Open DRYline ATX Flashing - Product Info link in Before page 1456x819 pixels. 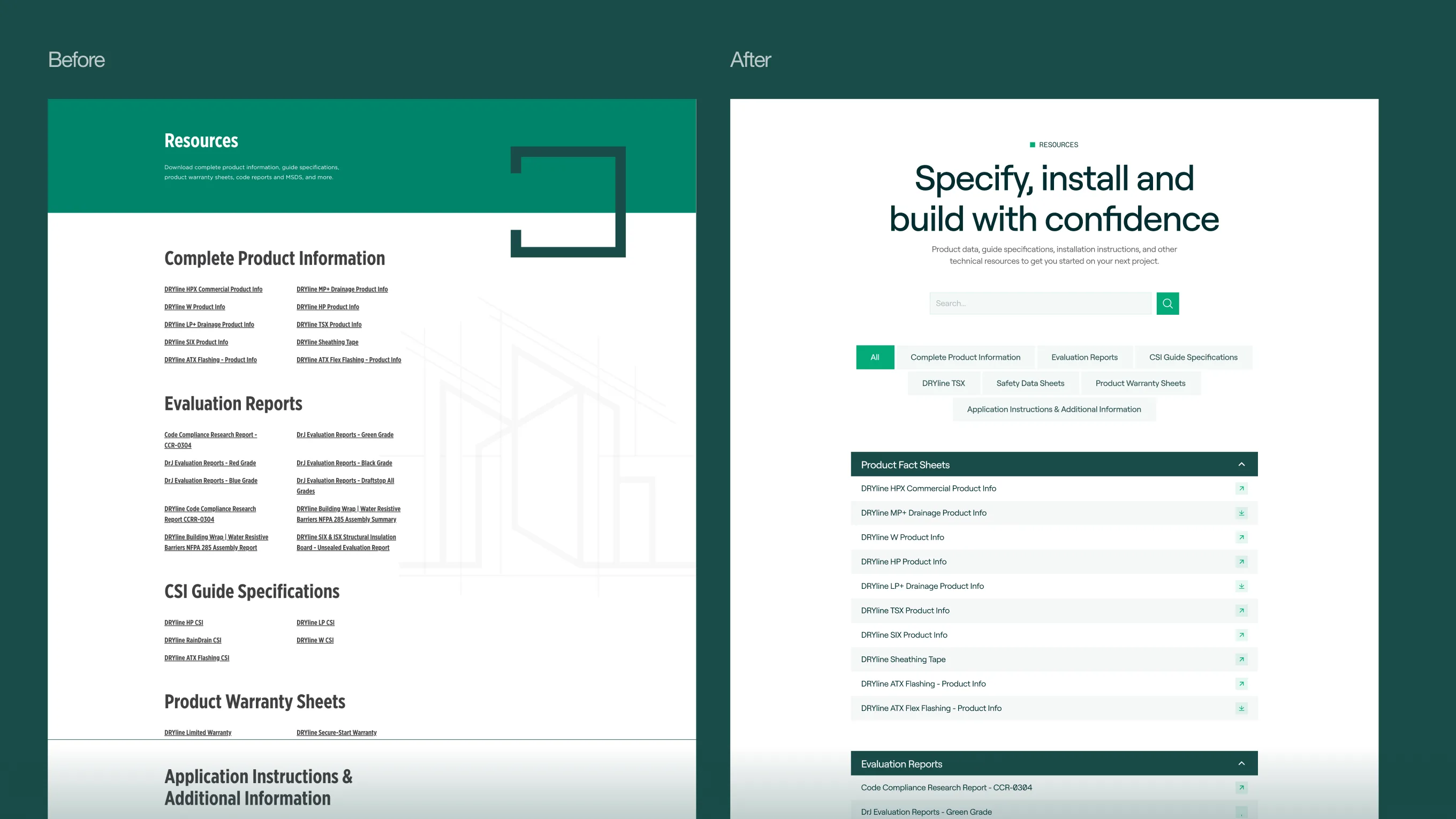tap(210, 360)
